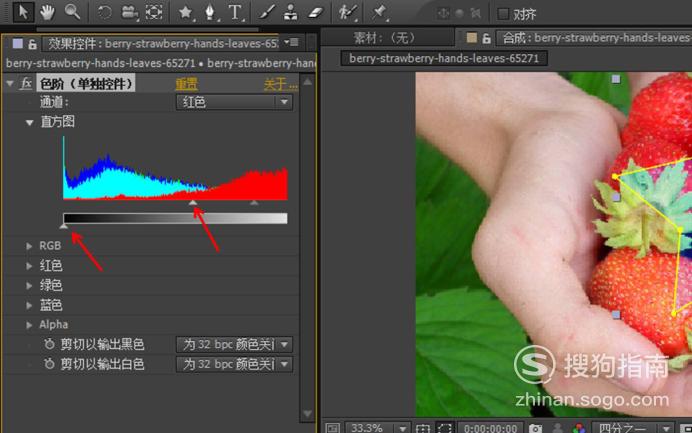Open the 效果控件 panel options menu

[291, 42]
